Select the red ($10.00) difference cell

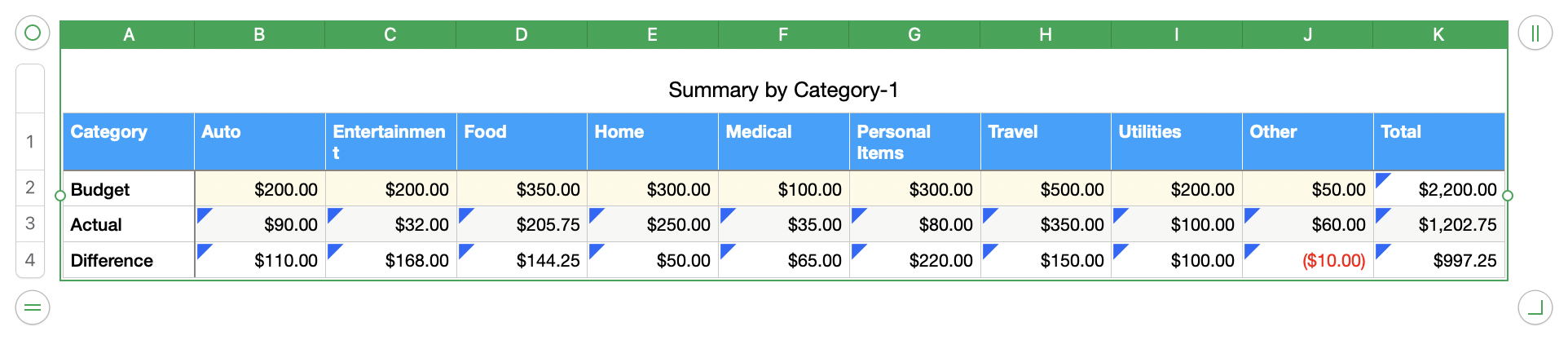coord(1307,260)
